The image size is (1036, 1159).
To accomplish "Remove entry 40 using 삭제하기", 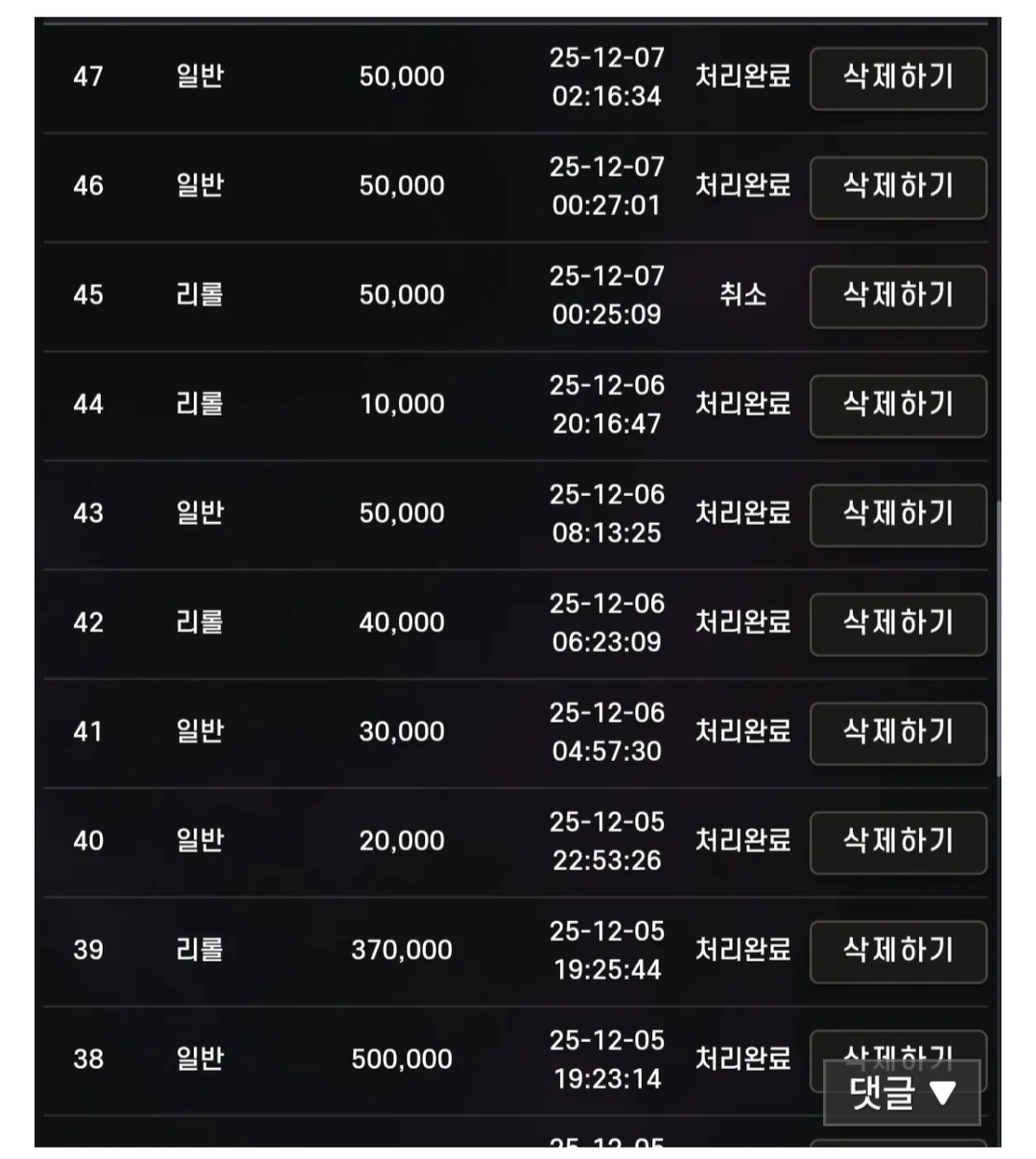I will click(x=898, y=843).
